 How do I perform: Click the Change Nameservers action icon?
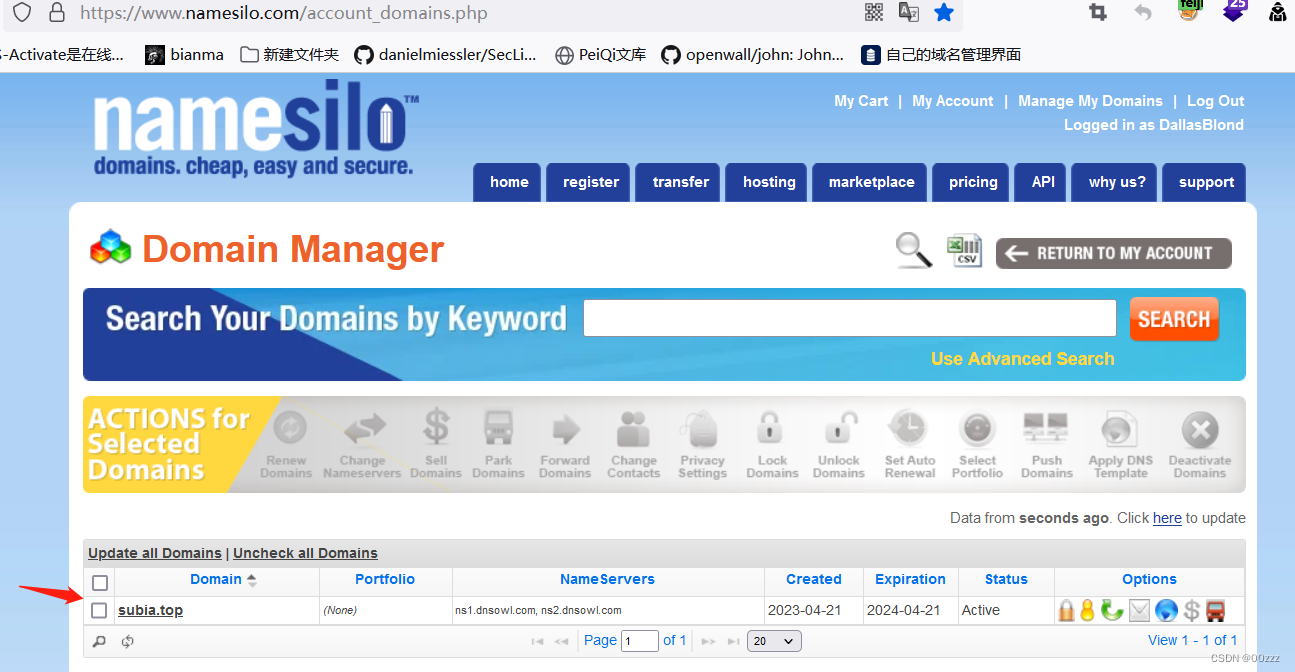[363, 430]
